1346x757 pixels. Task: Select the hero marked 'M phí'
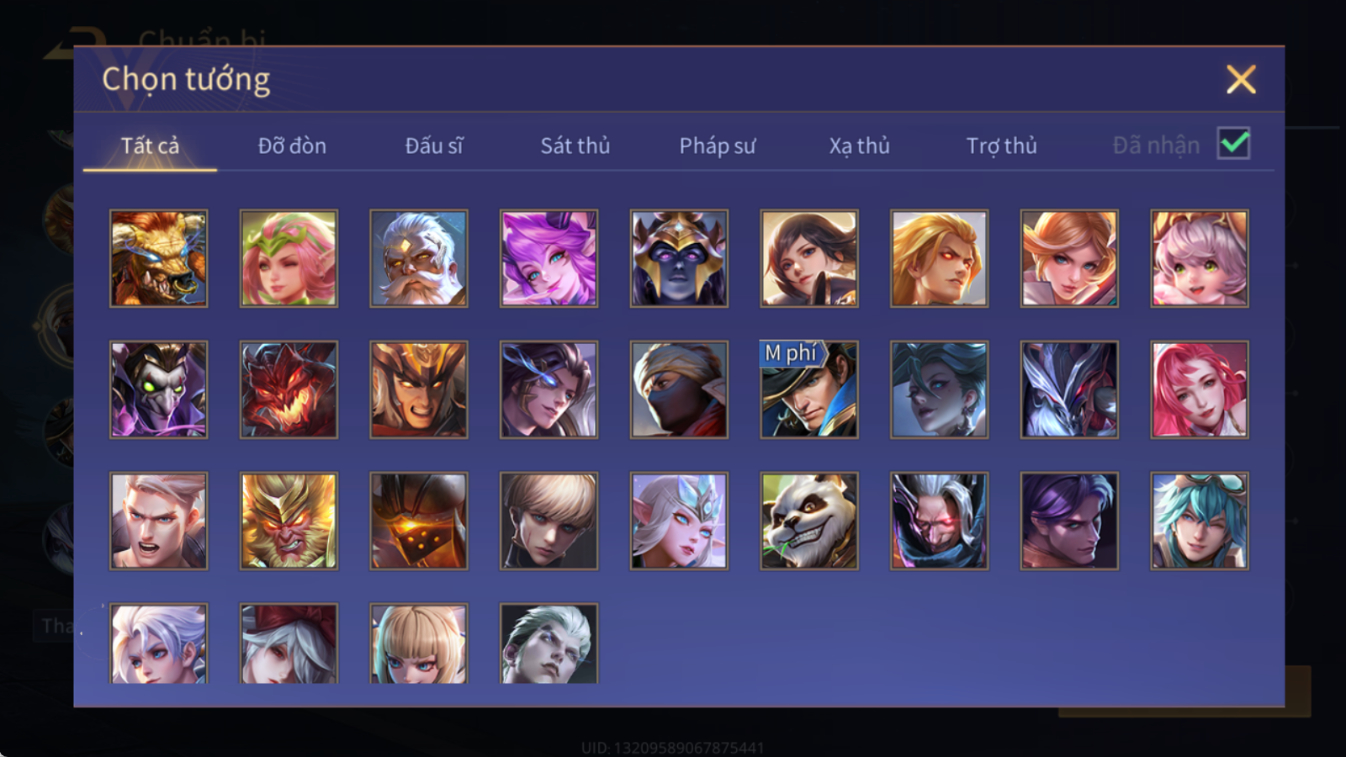[x=809, y=390]
